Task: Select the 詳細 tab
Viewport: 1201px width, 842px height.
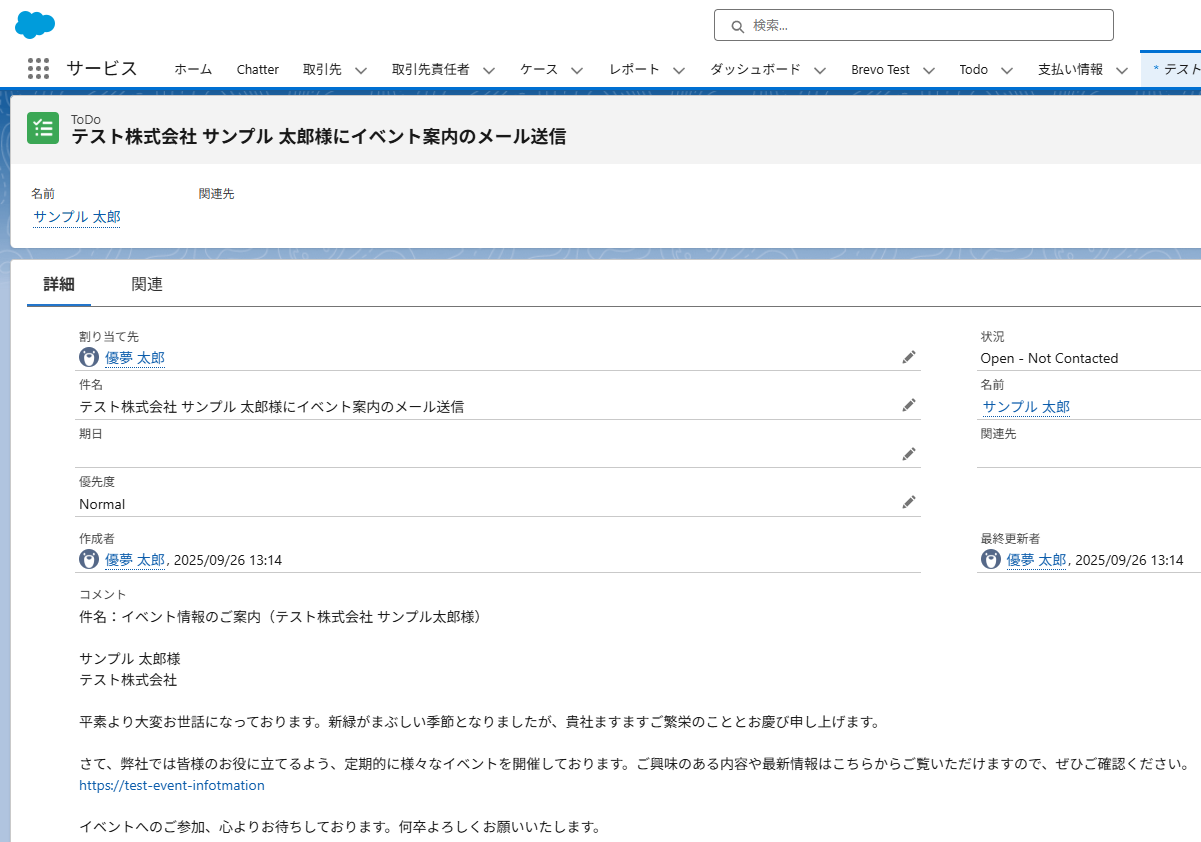Action: pos(59,285)
